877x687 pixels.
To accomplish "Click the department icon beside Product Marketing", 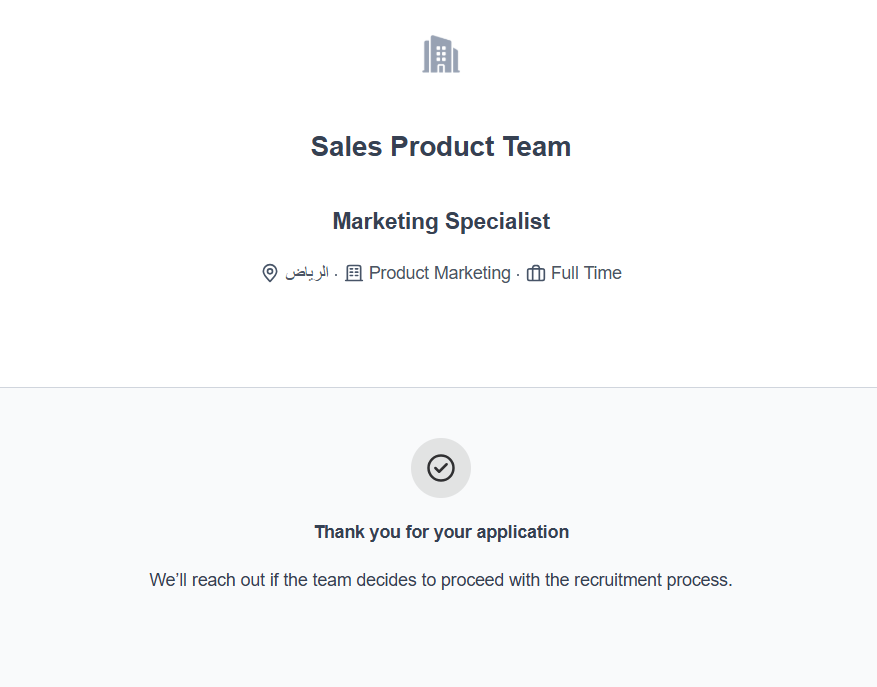I will coord(354,273).
